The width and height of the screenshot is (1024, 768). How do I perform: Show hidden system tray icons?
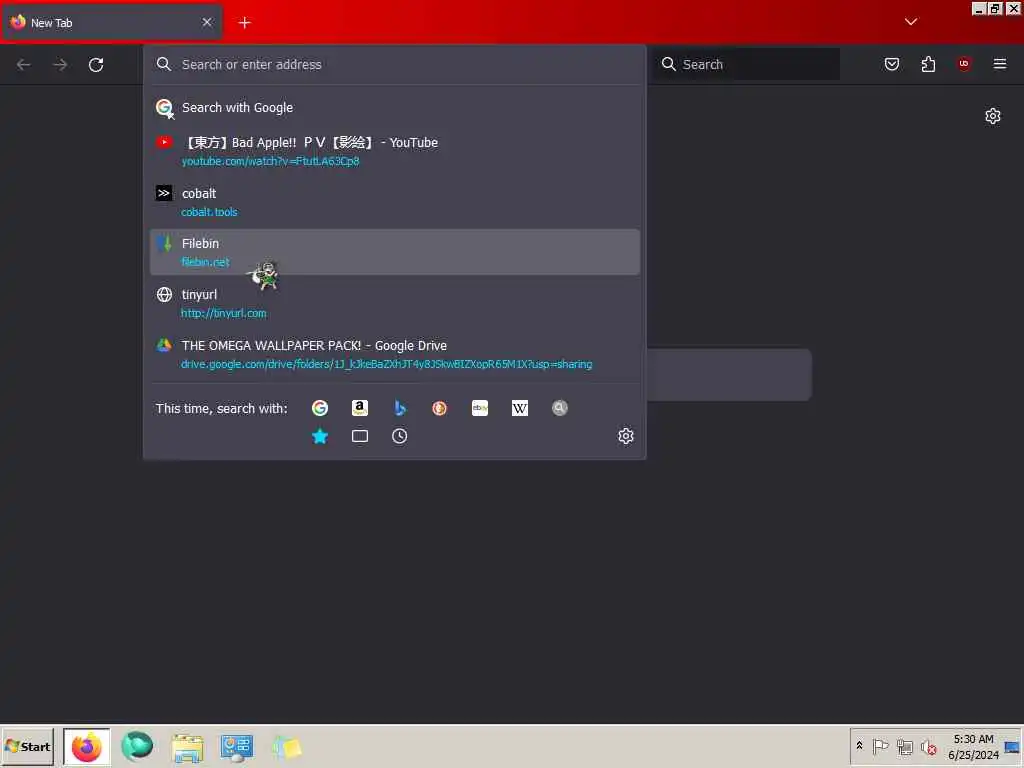859,745
